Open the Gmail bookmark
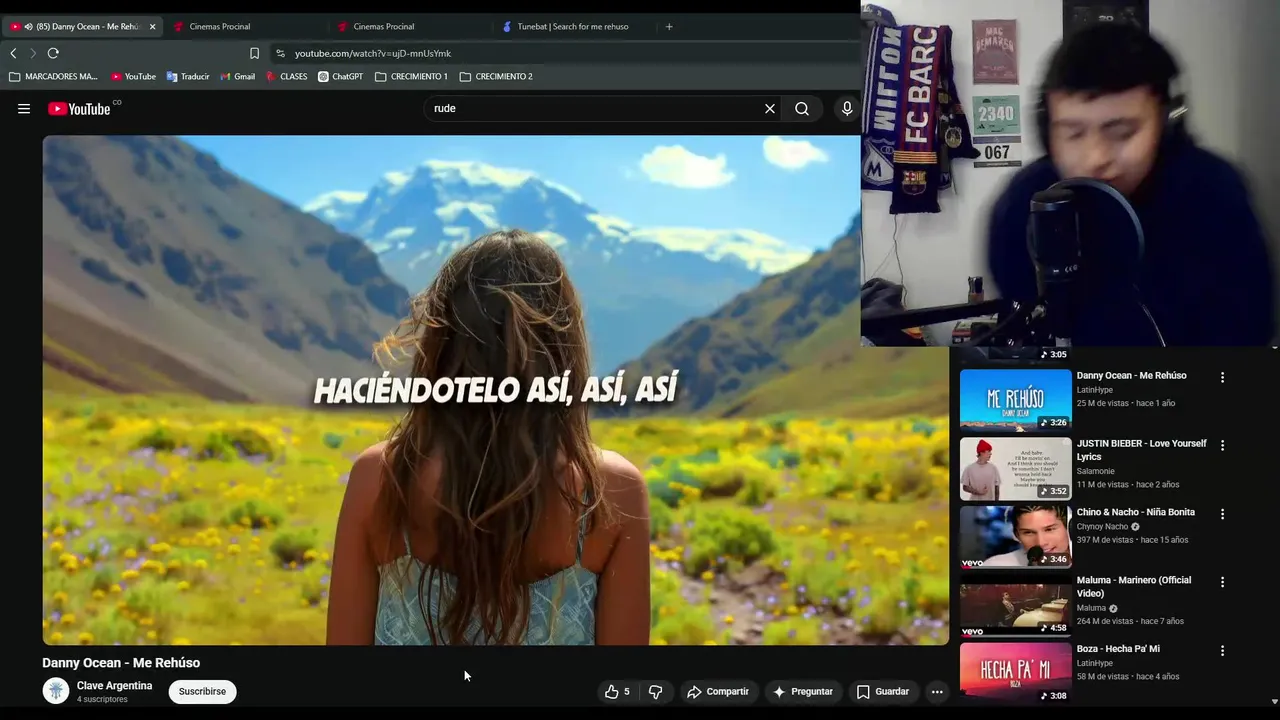Viewport: 1280px width, 720px height. [237, 76]
